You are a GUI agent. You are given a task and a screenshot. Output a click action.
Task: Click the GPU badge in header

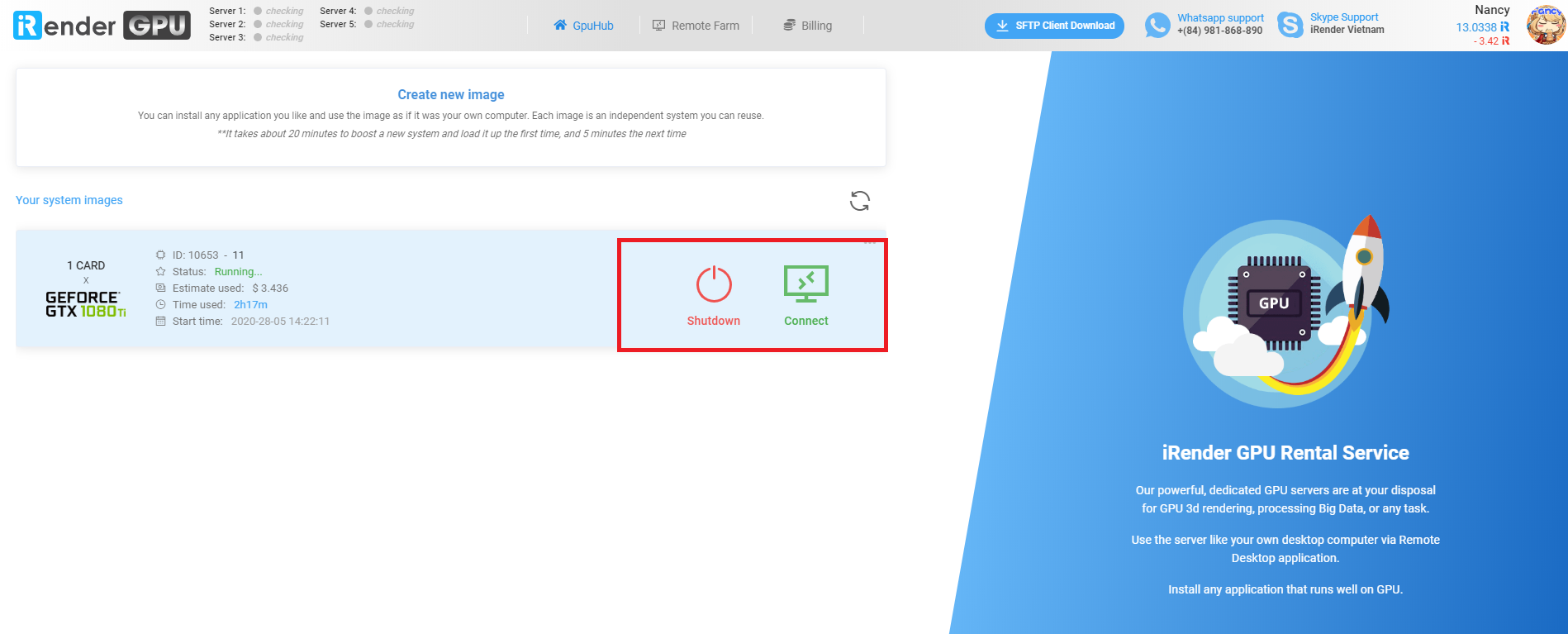pos(157,26)
